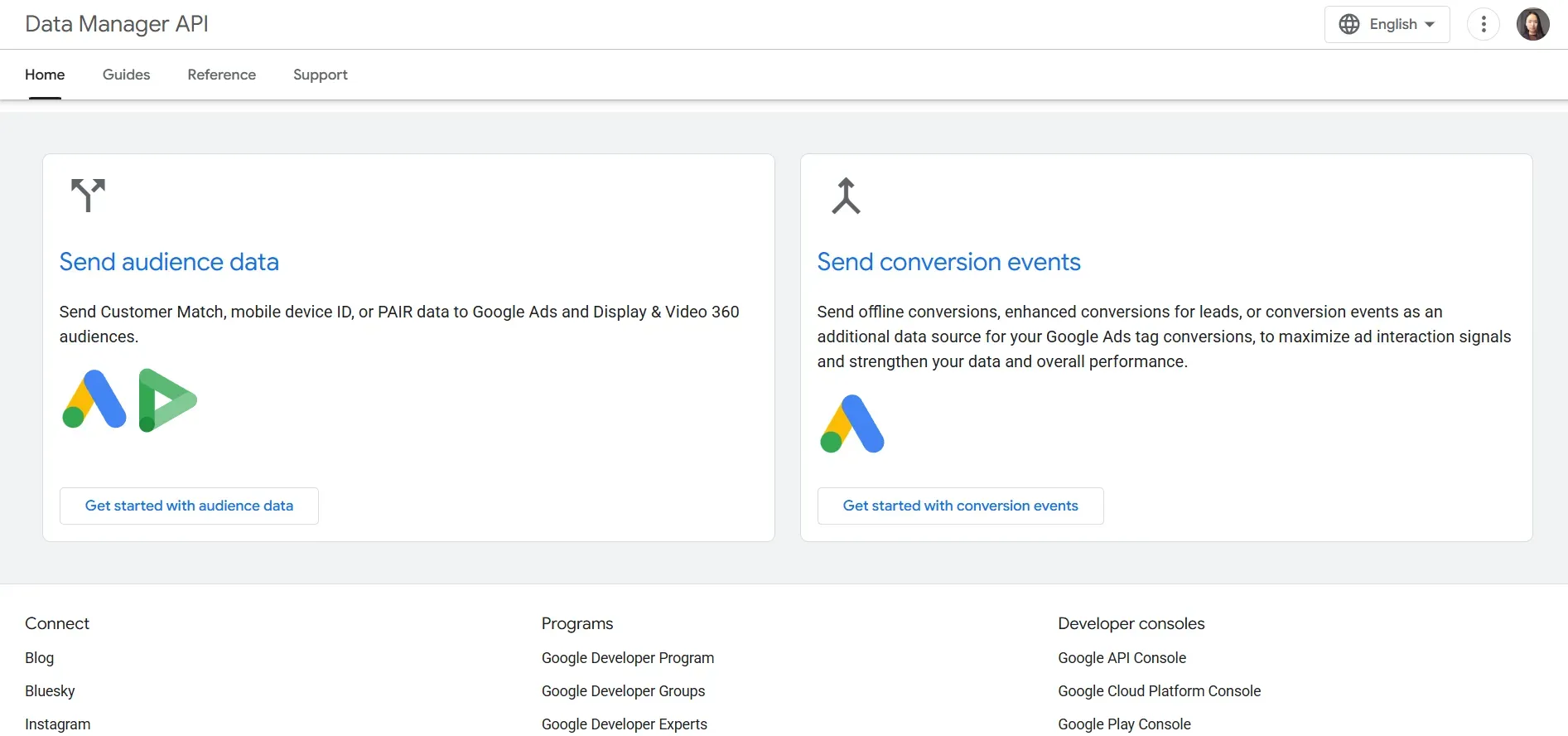This screenshot has height=736, width=1568.
Task: Open the Send conversion events heading link
Action: (948, 262)
